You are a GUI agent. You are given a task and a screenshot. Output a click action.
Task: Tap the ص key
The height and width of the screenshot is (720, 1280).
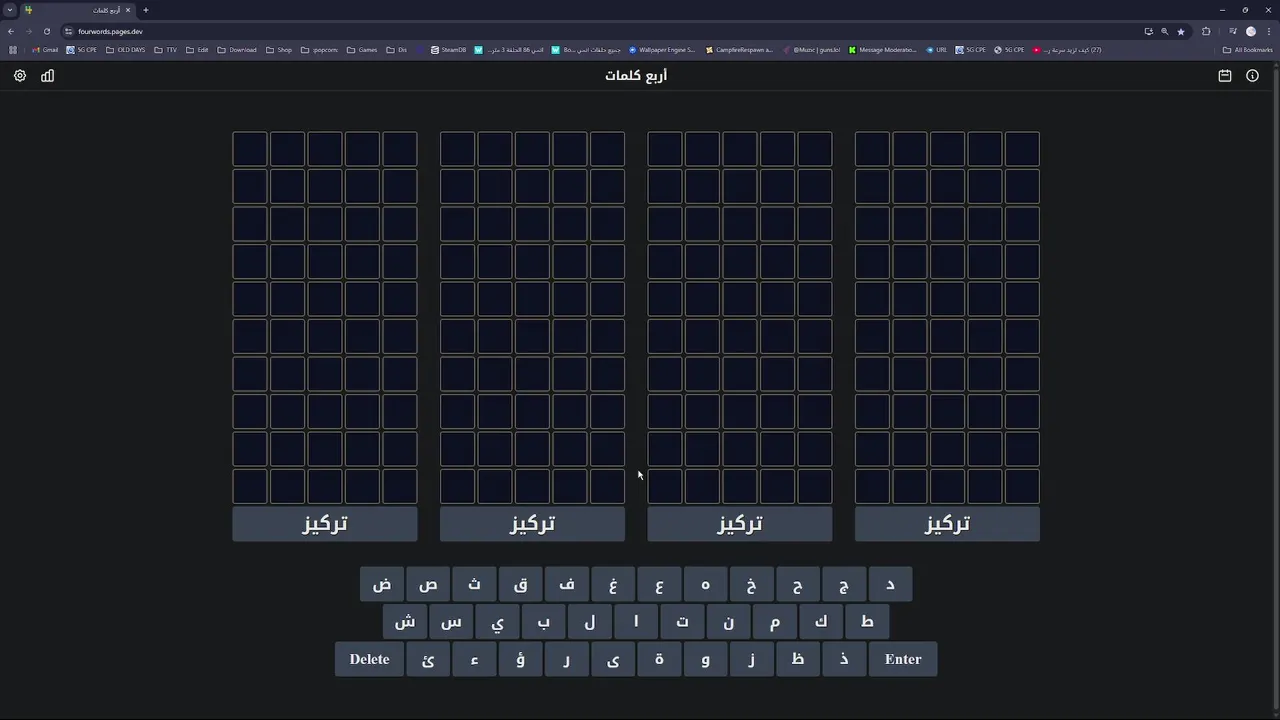(x=428, y=584)
